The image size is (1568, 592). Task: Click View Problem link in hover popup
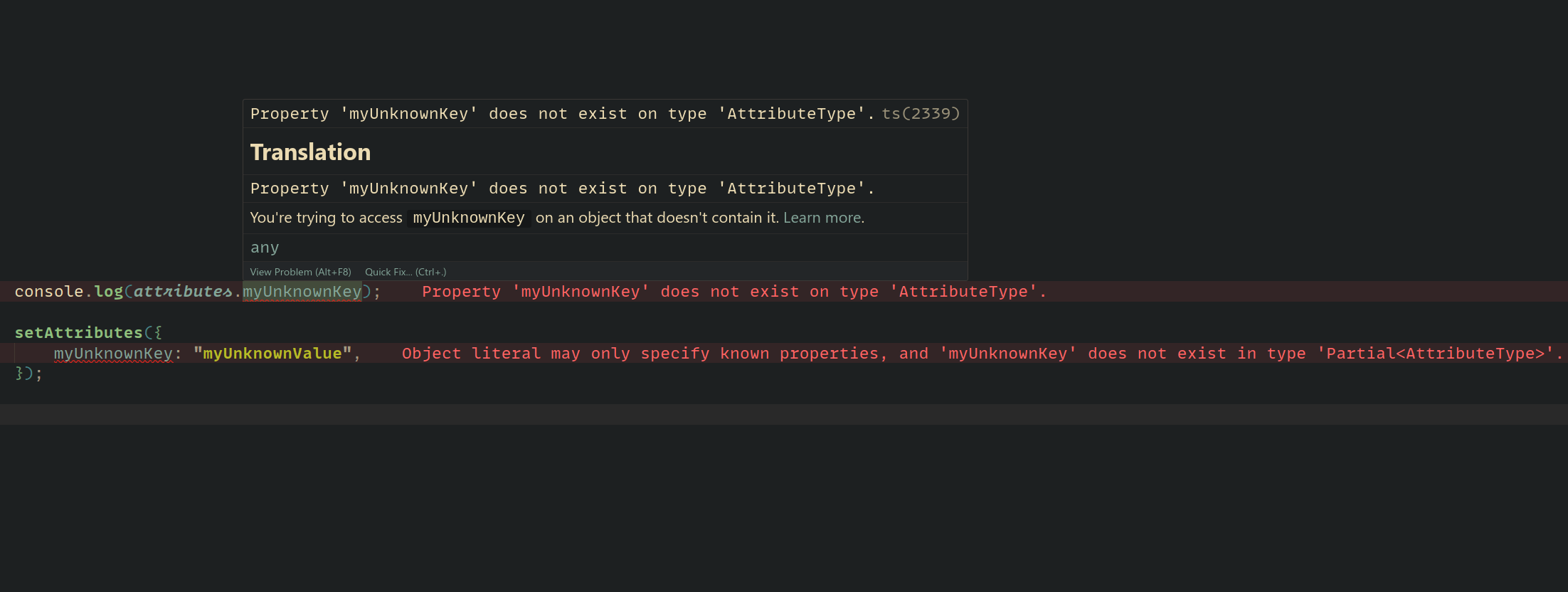pyautogui.click(x=300, y=272)
